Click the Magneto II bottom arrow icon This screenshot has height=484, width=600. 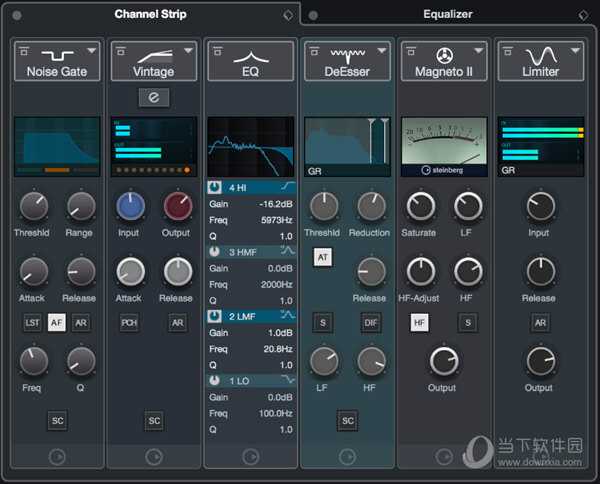pyautogui.click(x=444, y=457)
